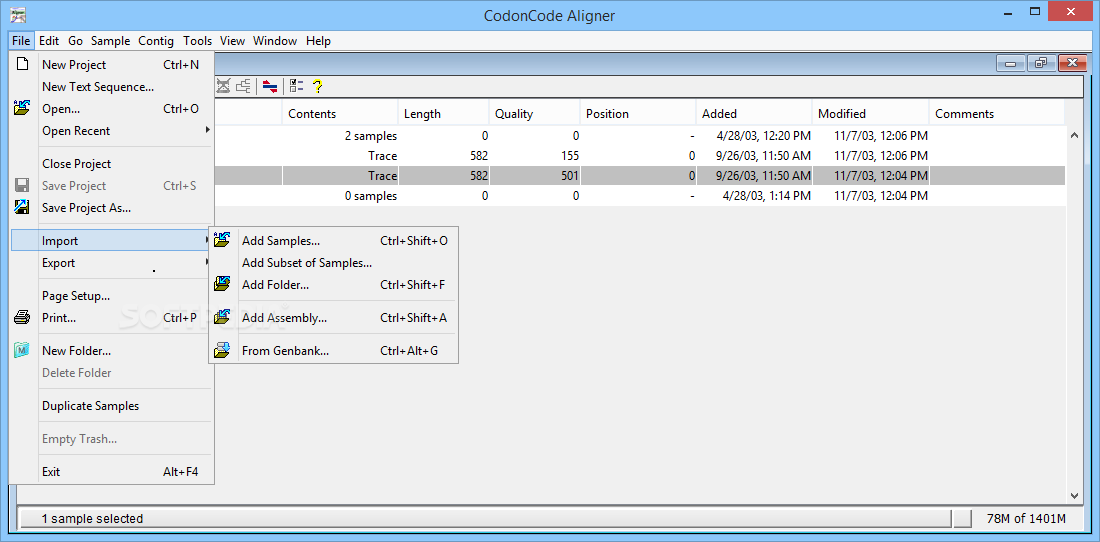Viewport: 1100px width, 542px height.
Task: Open the View menu
Action: coord(232,41)
